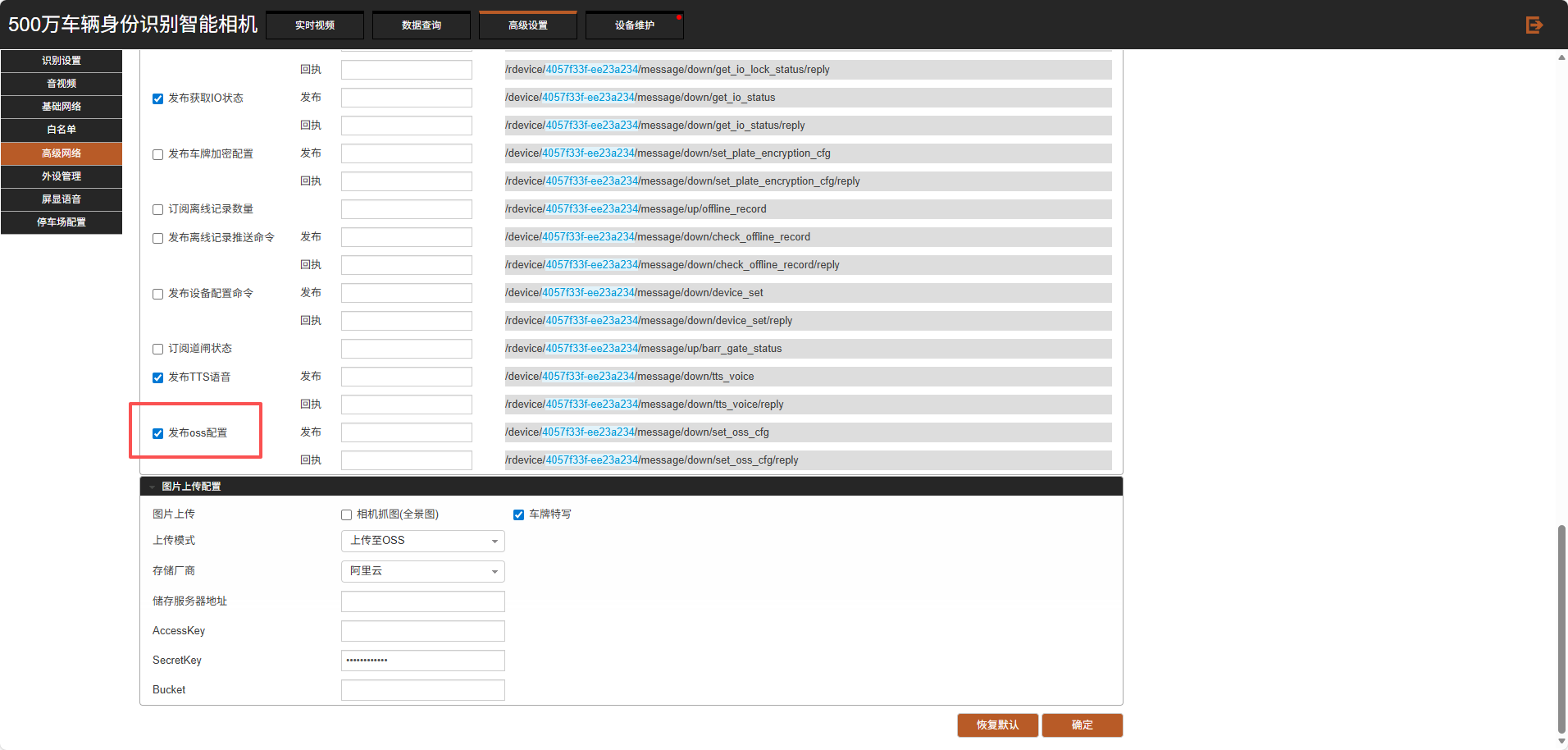Switch to the 数据查询 tab

pyautogui.click(x=422, y=25)
